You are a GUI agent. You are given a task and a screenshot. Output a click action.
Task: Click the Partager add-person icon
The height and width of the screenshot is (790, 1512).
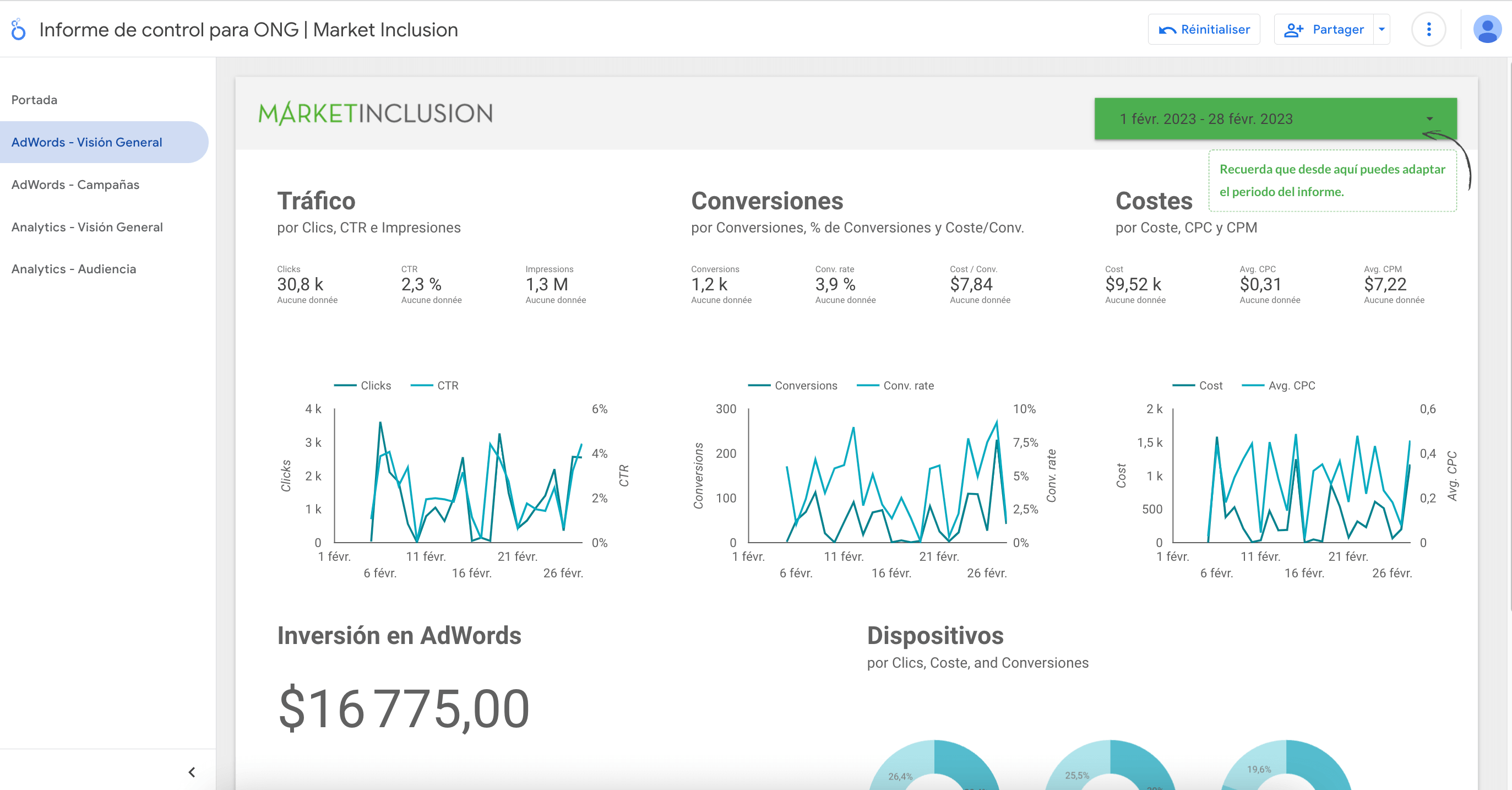click(x=1293, y=30)
